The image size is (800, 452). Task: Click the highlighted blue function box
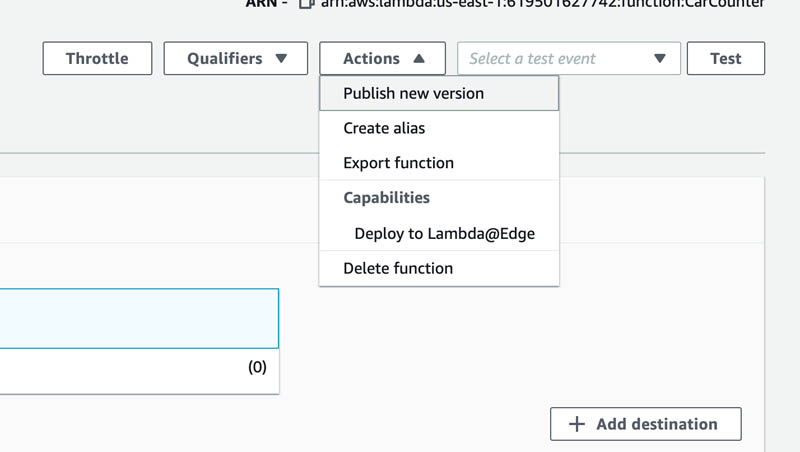139,318
